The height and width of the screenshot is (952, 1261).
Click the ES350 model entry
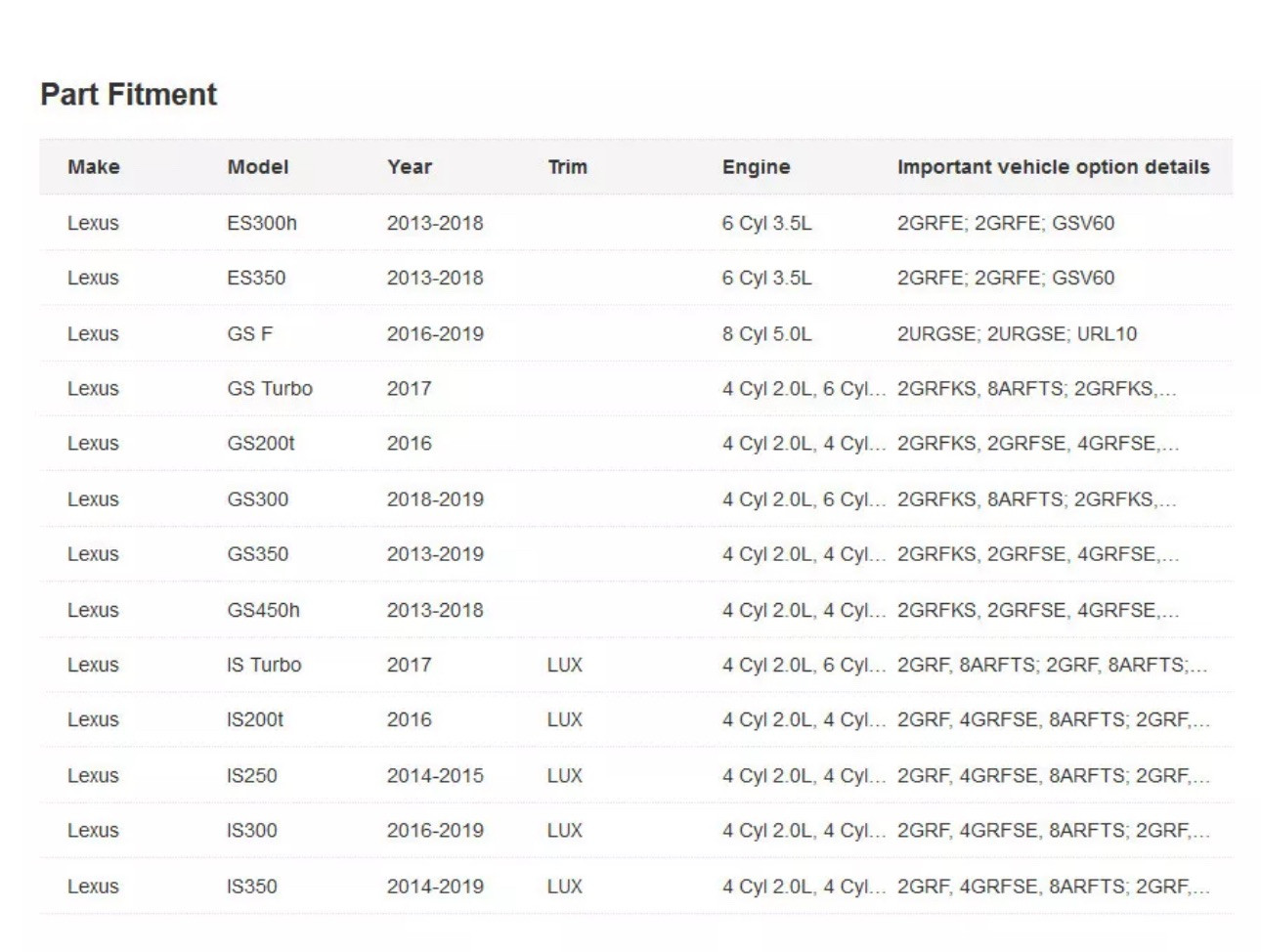pyautogui.click(x=256, y=278)
